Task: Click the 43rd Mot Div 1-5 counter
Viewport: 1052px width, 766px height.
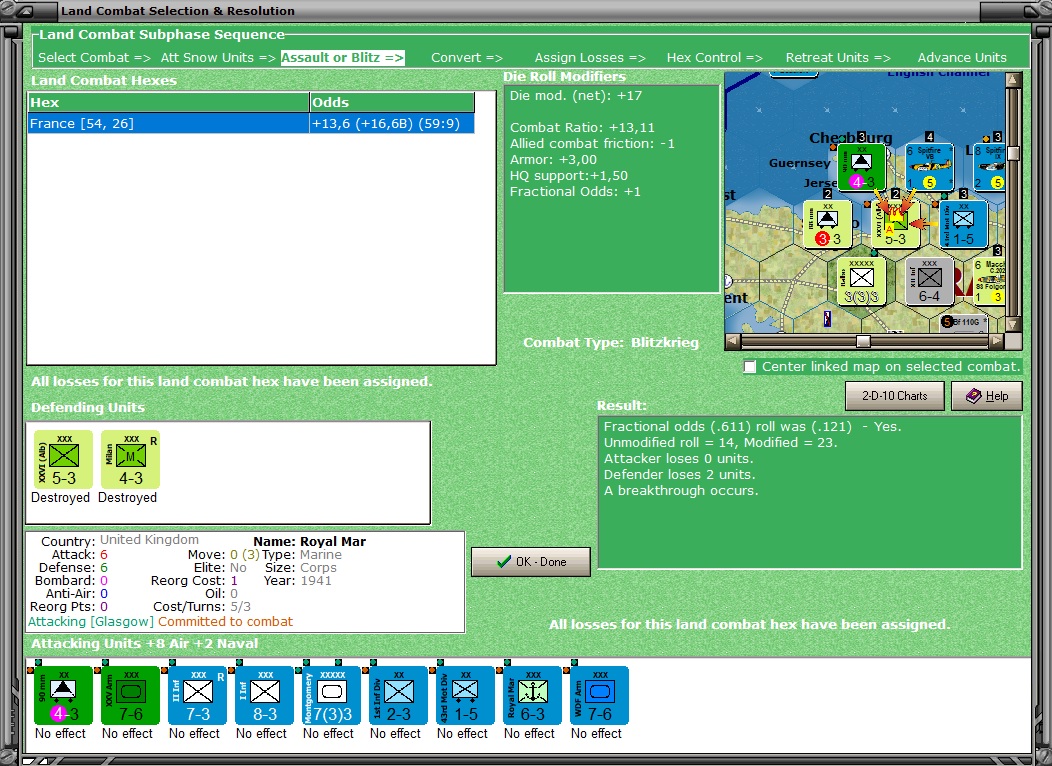Action: tap(463, 694)
